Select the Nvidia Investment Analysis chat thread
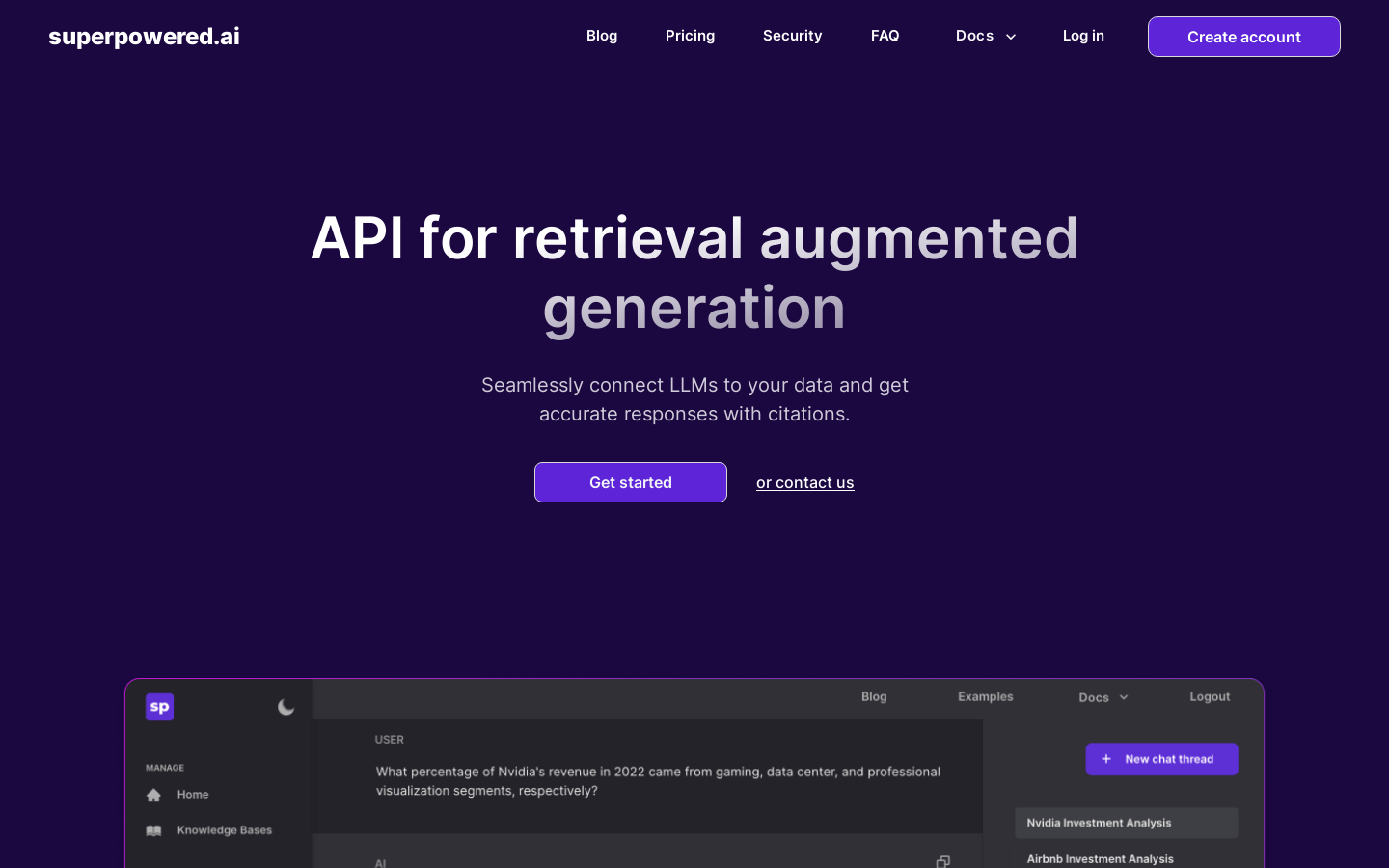The width and height of the screenshot is (1389, 868). (x=1126, y=823)
